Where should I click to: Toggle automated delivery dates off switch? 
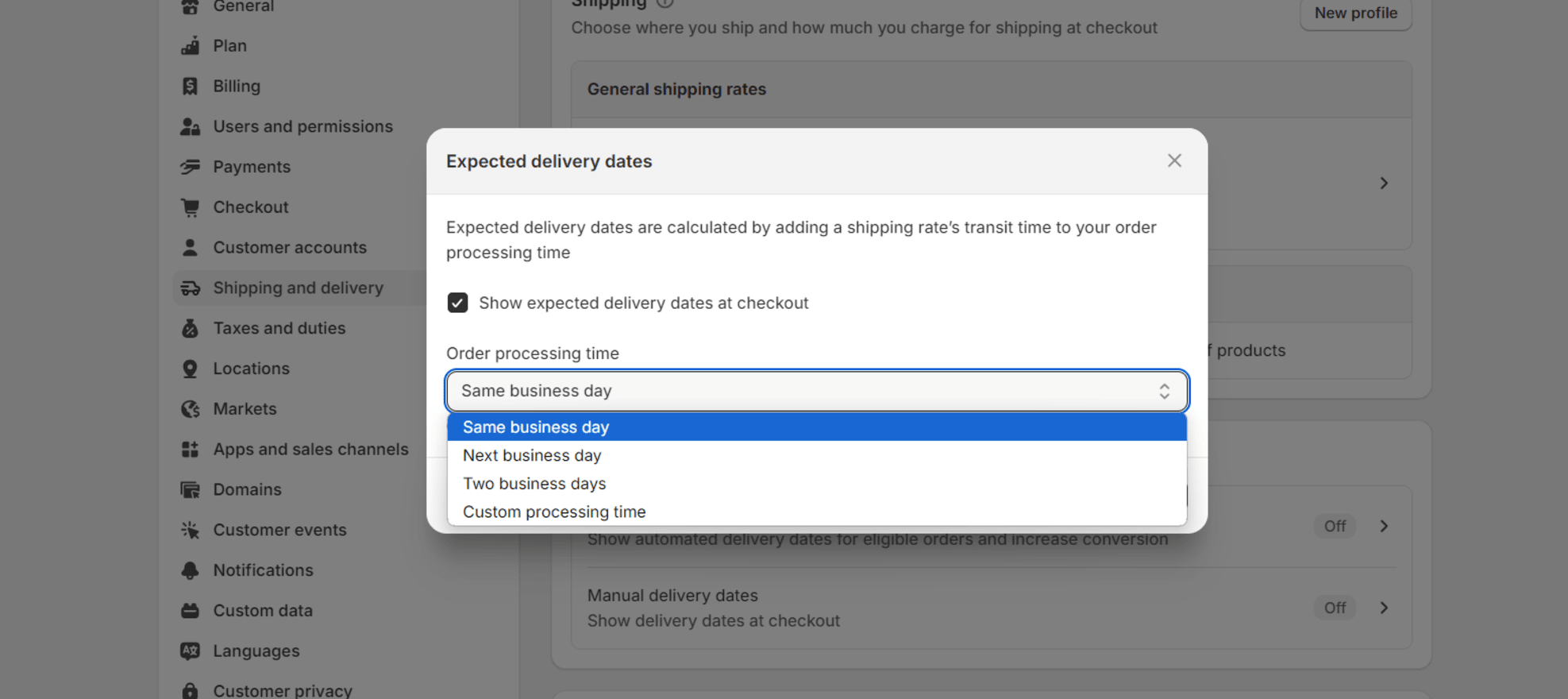coord(1334,526)
